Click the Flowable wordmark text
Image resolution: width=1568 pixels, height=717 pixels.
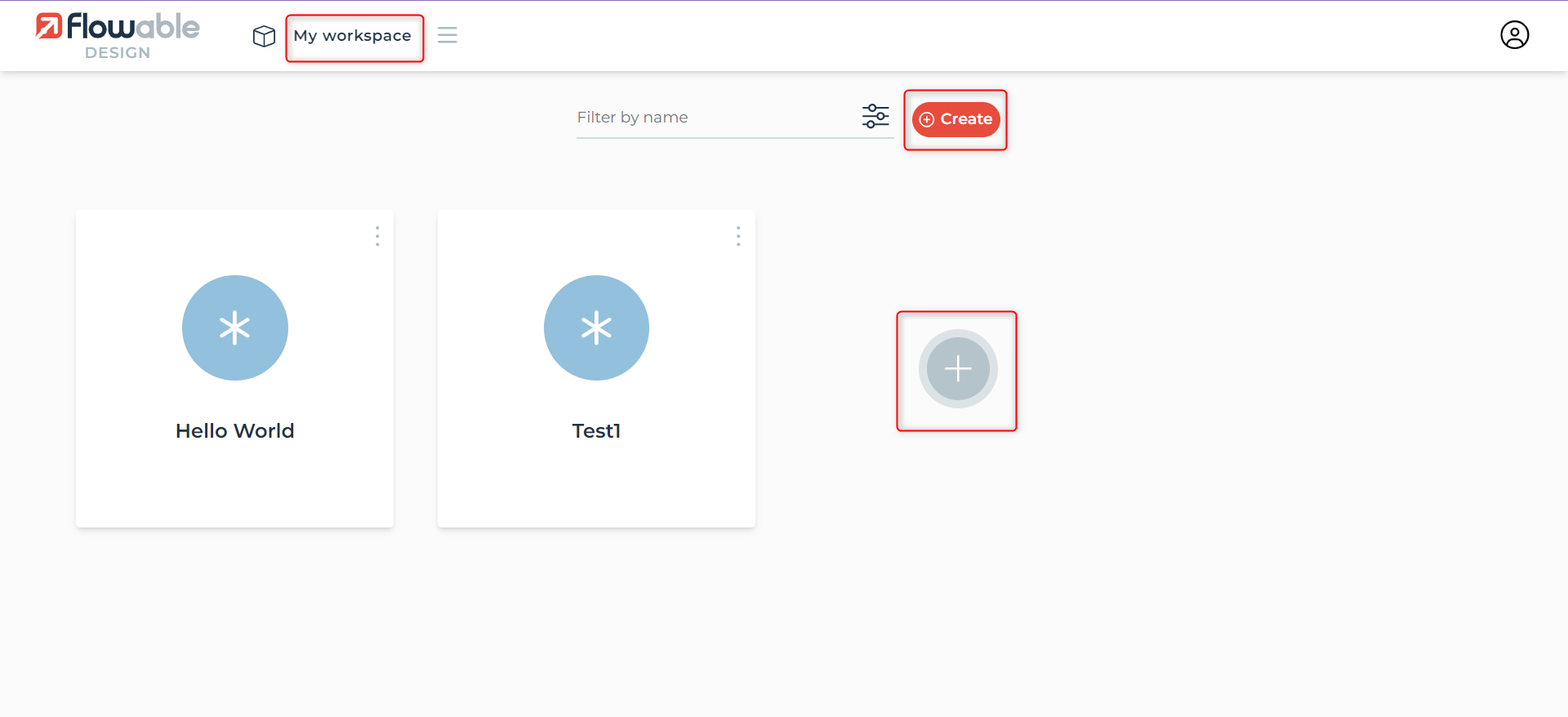tap(133, 26)
